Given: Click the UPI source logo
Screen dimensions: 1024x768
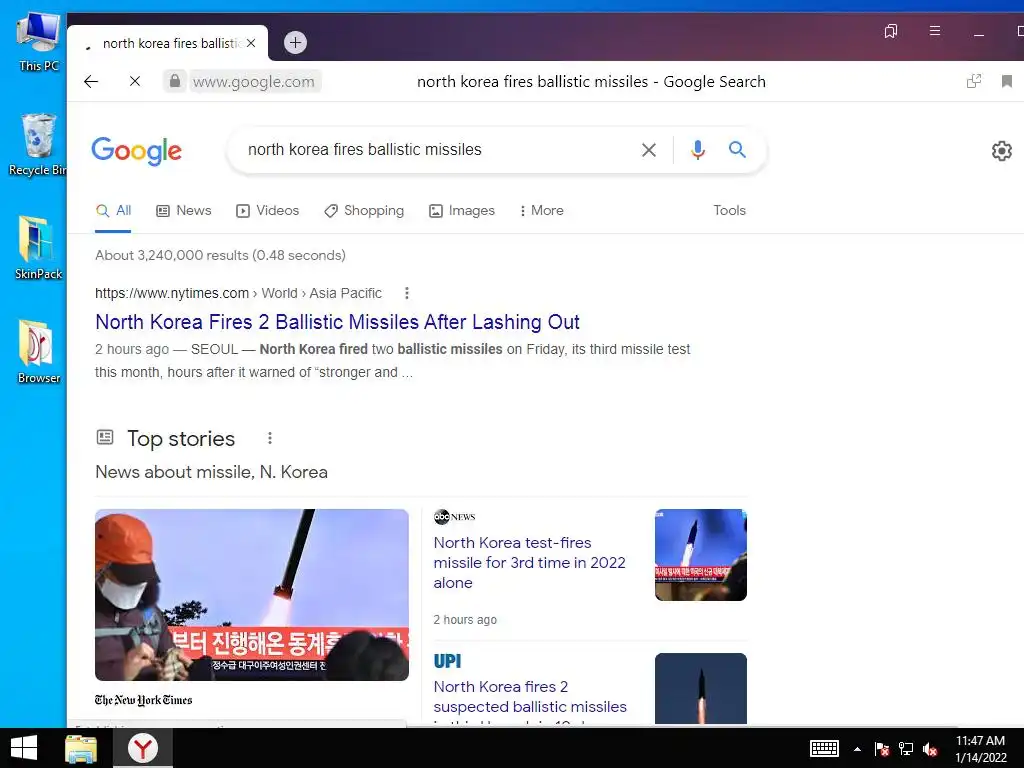Looking at the screenshot, I should coord(447,662).
